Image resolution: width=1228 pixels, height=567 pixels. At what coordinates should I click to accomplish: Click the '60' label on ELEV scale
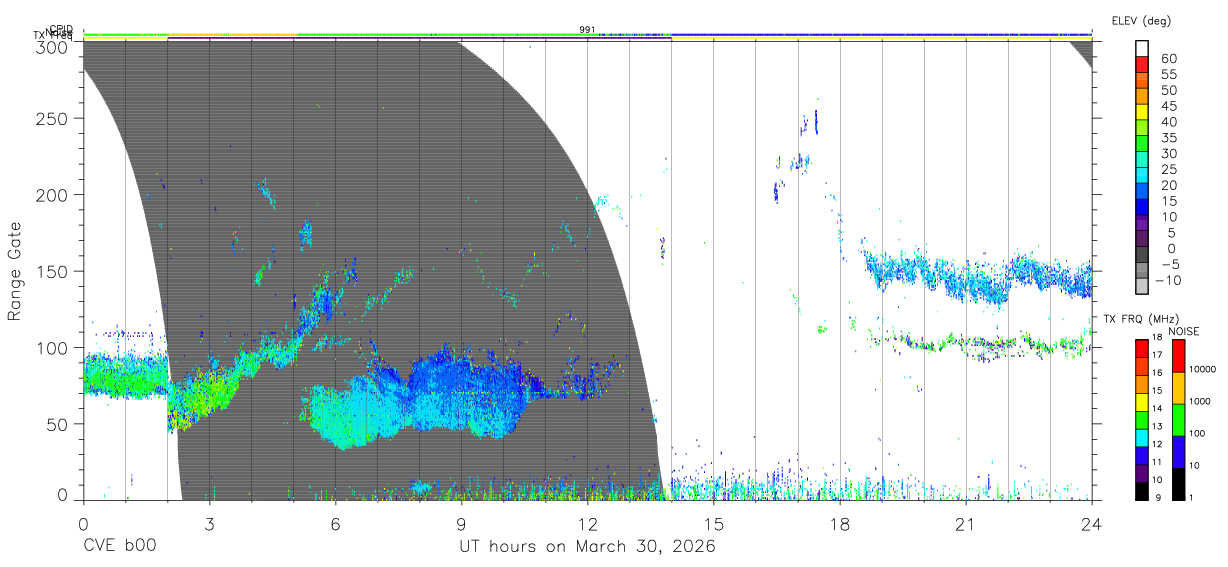tap(1168, 58)
